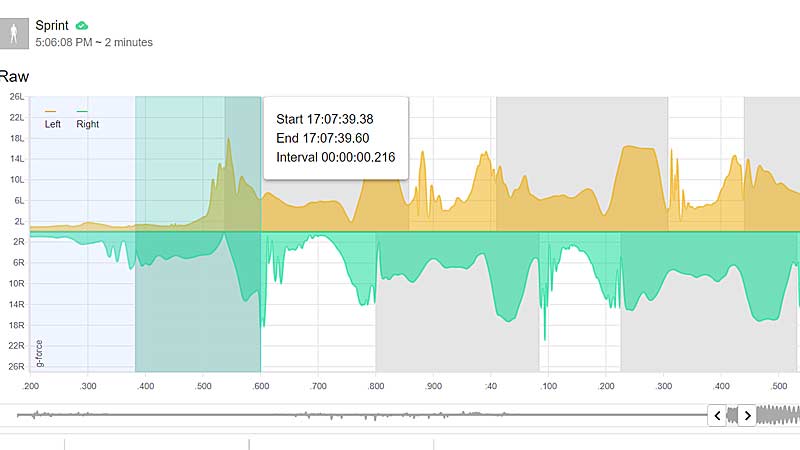This screenshot has height=450, width=800.
Task: Click the .600 time axis label
Action: pyautogui.click(x=261, y=386)
